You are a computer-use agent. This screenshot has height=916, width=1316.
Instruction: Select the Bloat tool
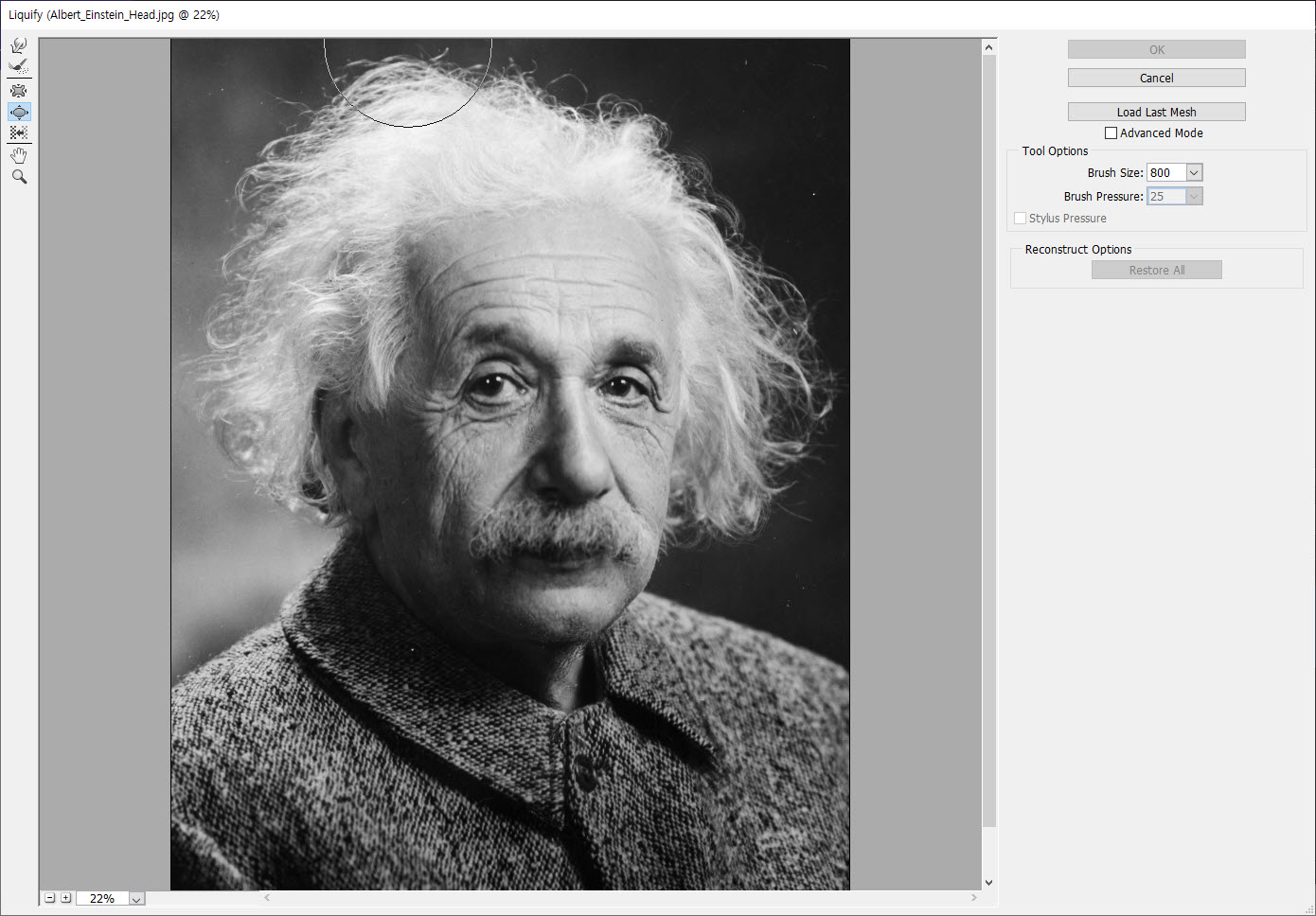point(19,112)
